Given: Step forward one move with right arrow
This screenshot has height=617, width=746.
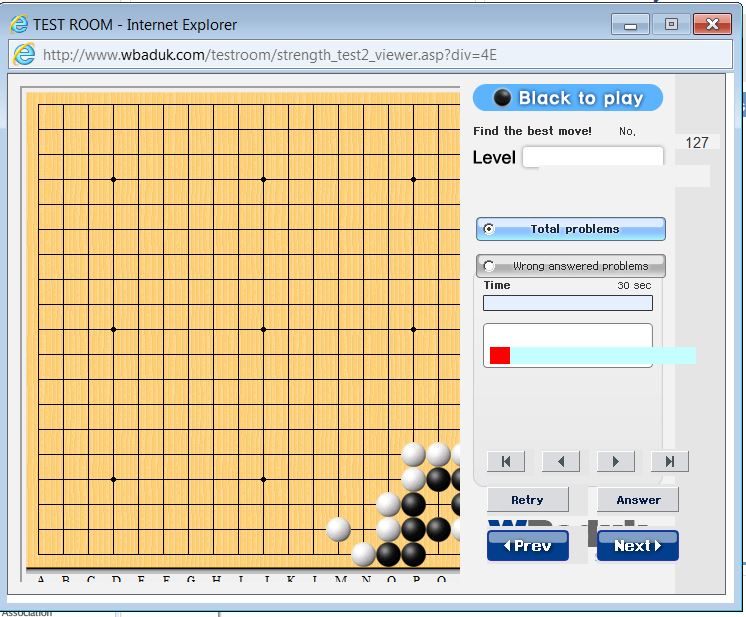Looking at the screenshot, I should 615,461.
